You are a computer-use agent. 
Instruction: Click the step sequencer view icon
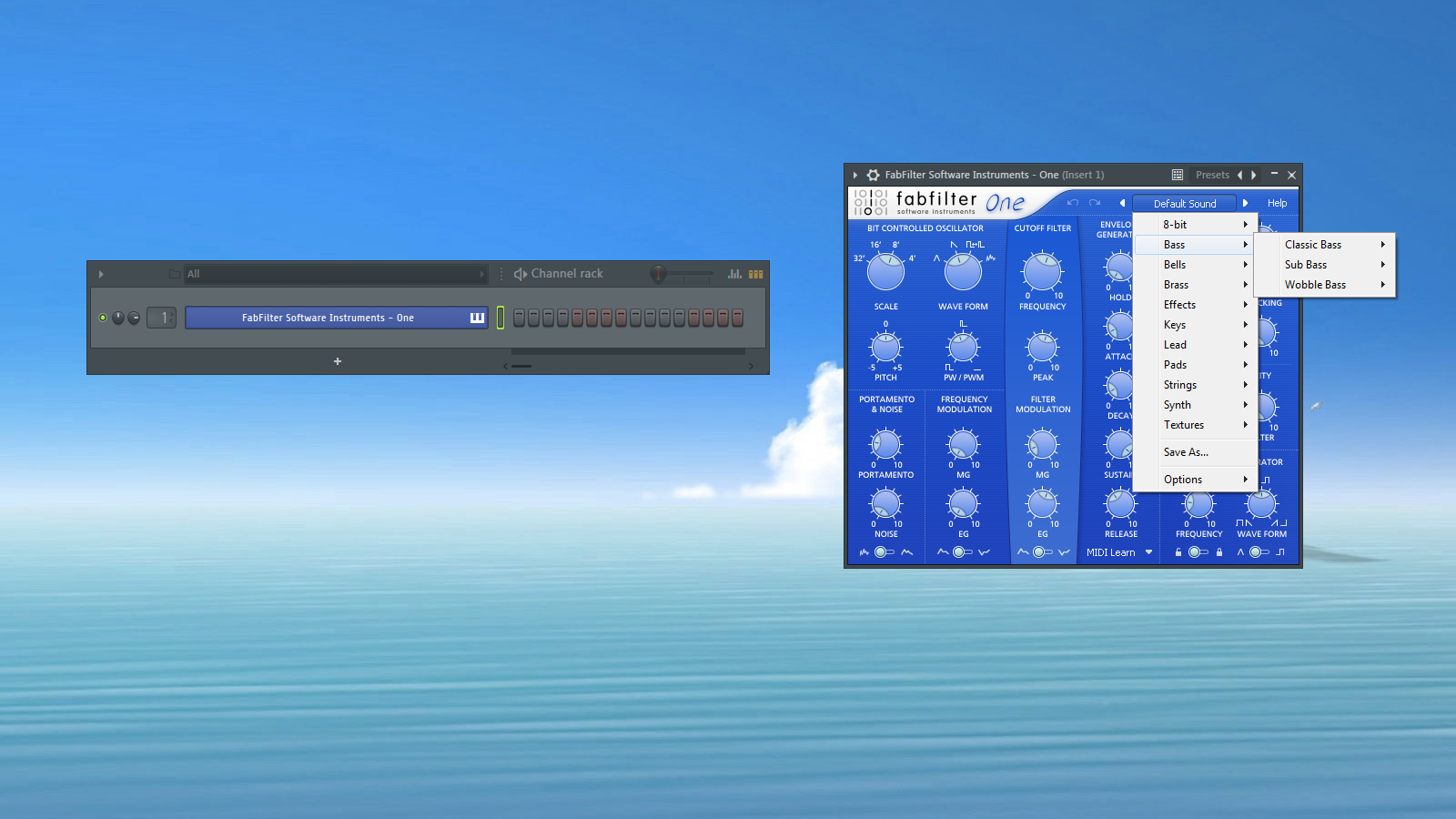pos(755,274)
